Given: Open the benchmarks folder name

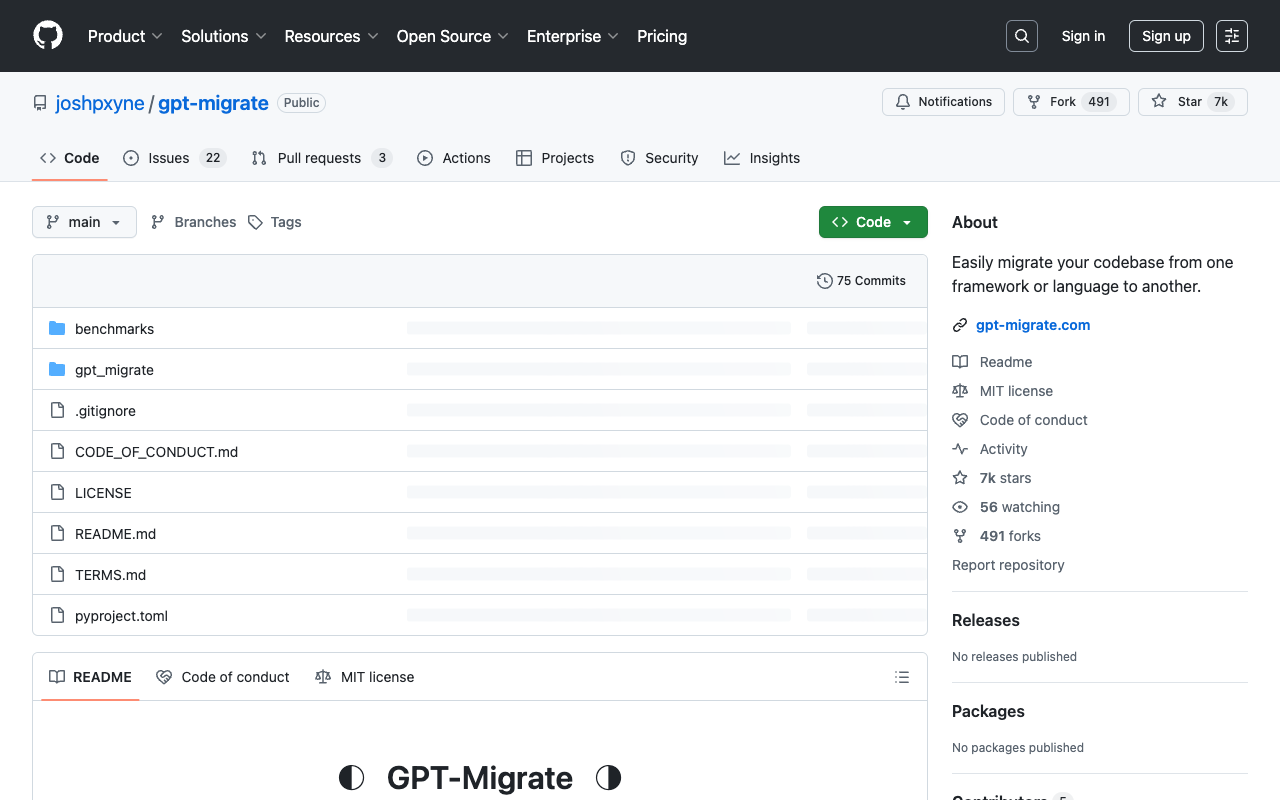Looking at the screenshot, I should pos(114,329).
